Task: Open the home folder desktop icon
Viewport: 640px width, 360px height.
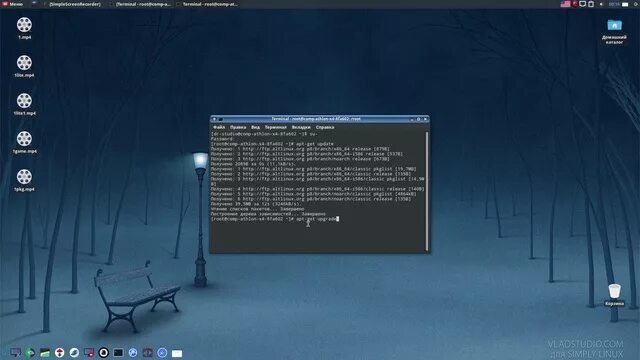Action: point(614,31)
